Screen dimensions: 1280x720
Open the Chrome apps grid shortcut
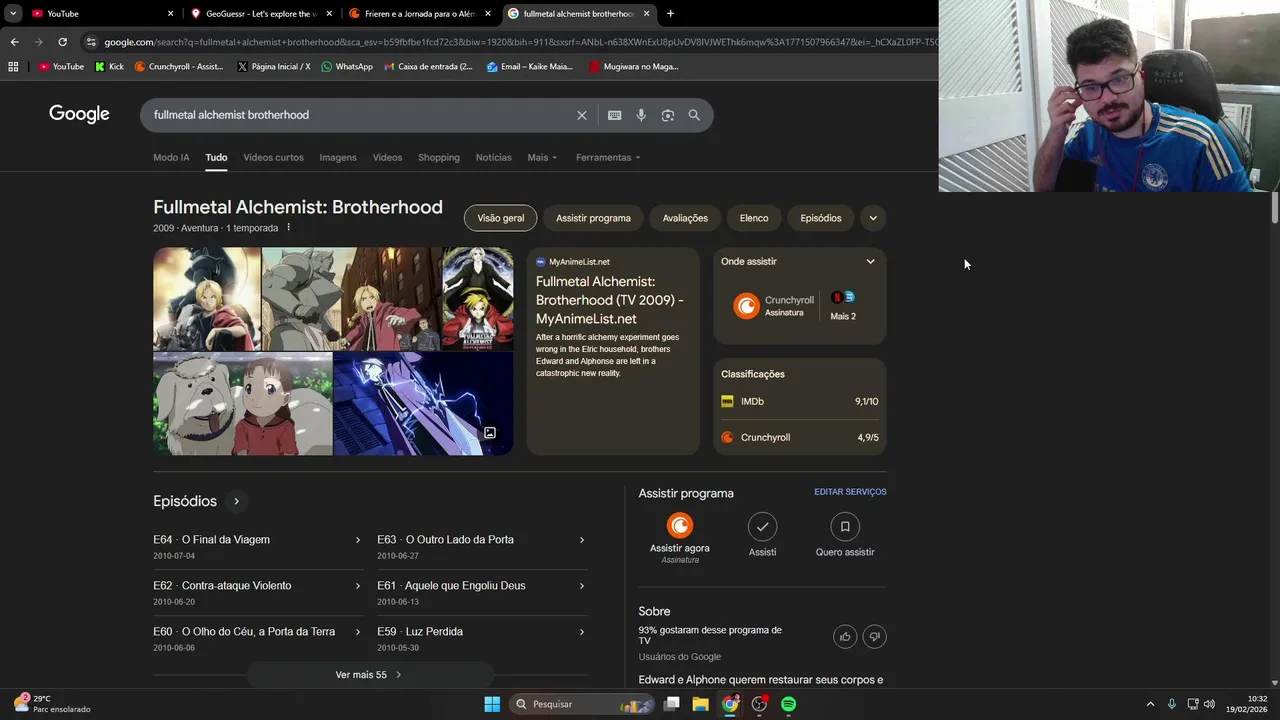(x=13, y=67)
